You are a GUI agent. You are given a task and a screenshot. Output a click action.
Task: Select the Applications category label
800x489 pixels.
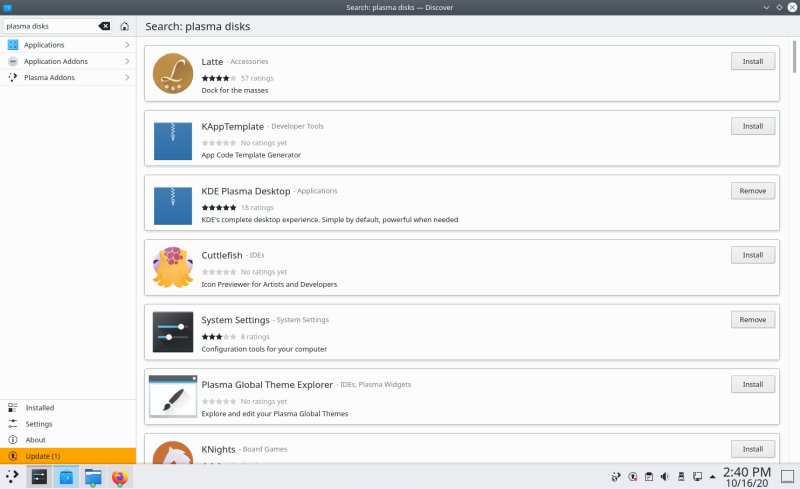(44, 45)
